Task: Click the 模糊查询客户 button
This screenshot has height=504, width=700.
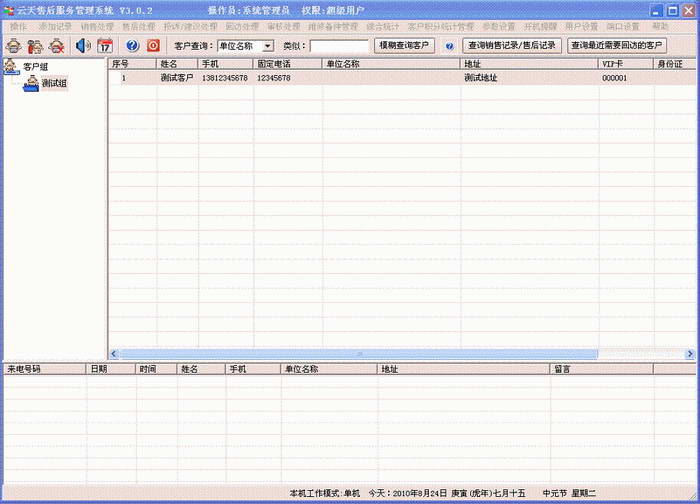Action: click(405, 46)
